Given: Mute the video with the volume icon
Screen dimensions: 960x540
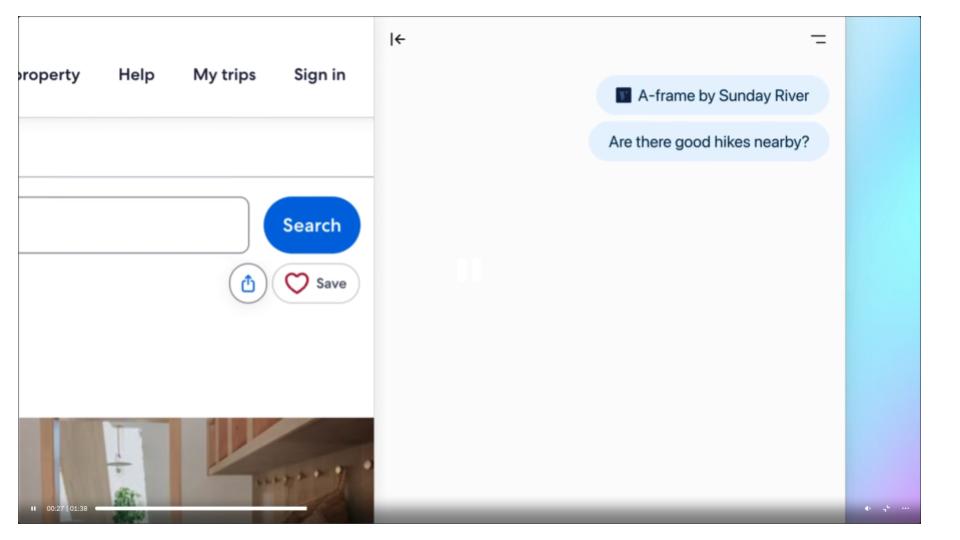Looking at the screenshot, I should pos(867,508).
